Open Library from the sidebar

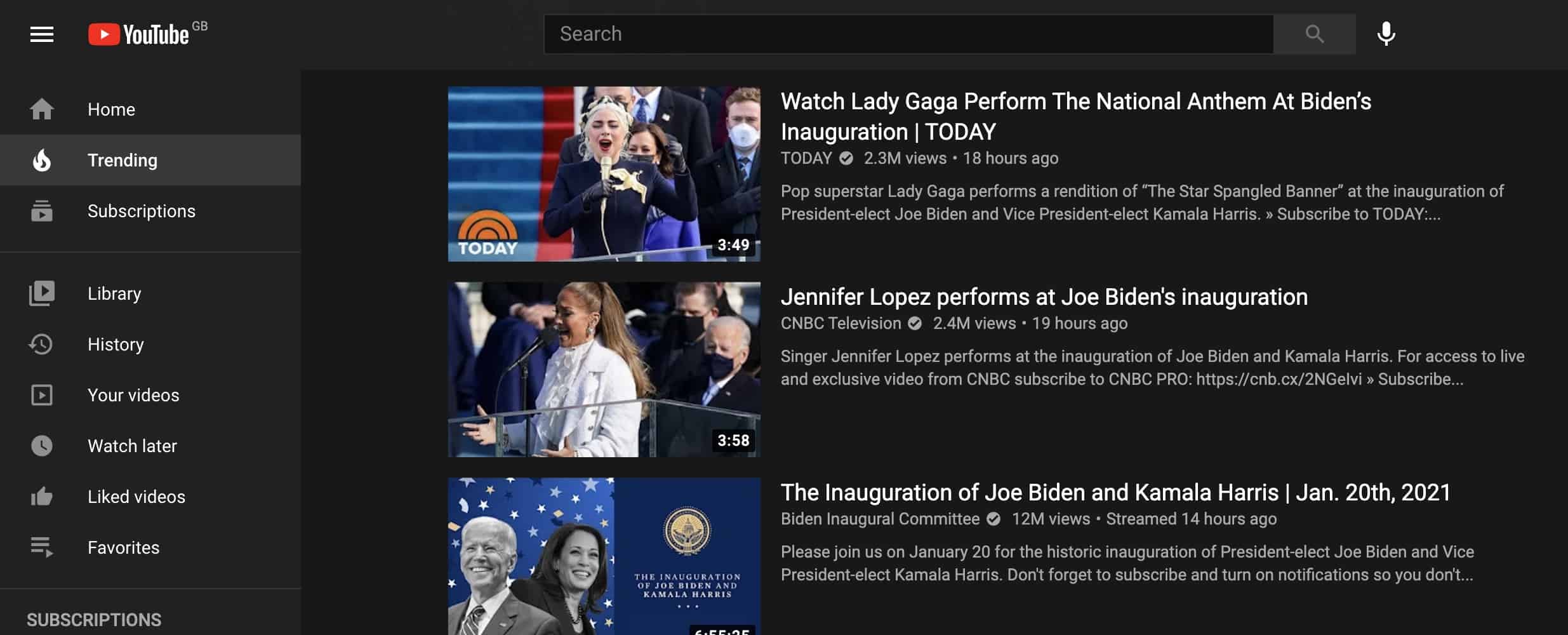point(150,293)
